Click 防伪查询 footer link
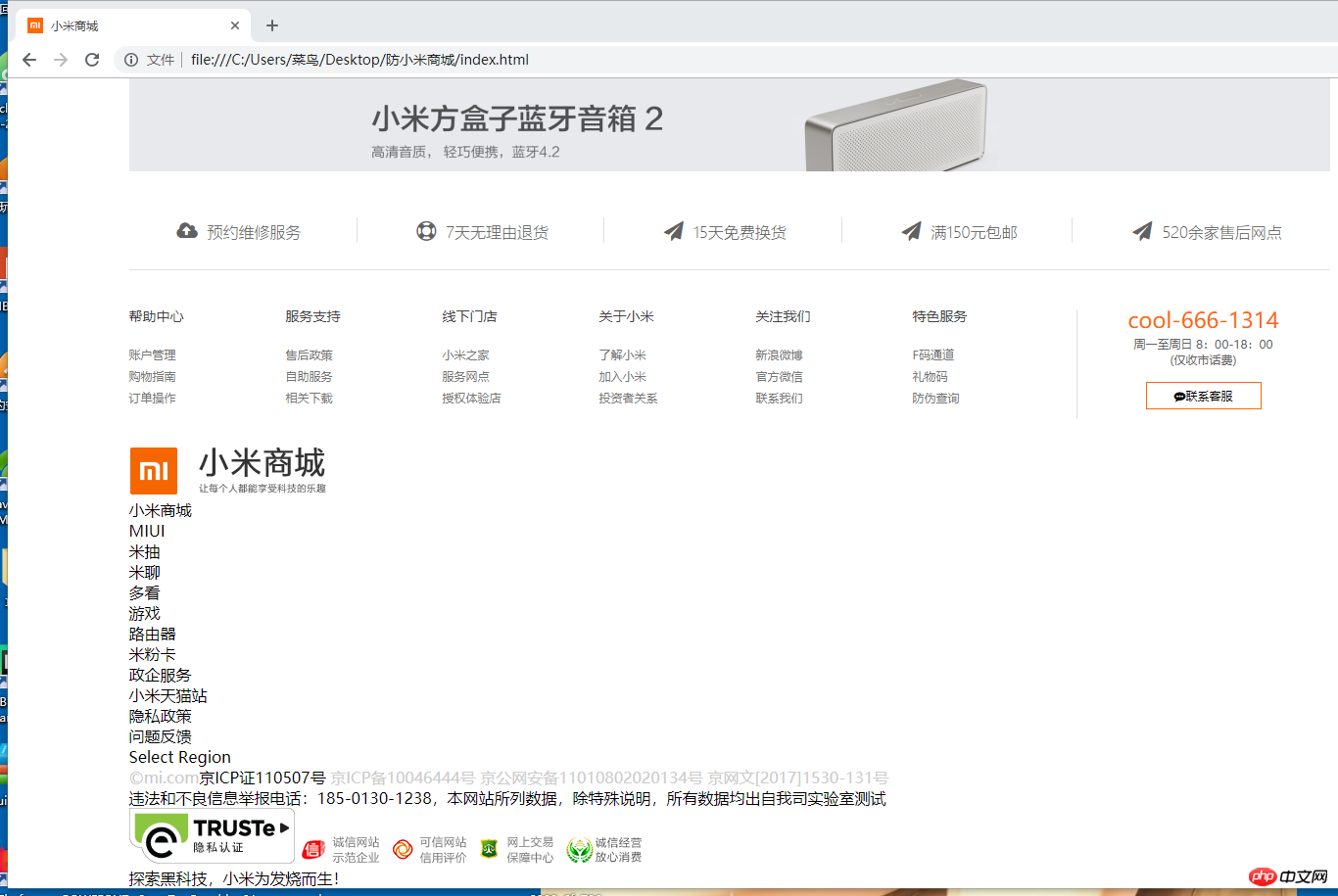1338x896 pixels. pyautogui.click(x=935, y=399)
